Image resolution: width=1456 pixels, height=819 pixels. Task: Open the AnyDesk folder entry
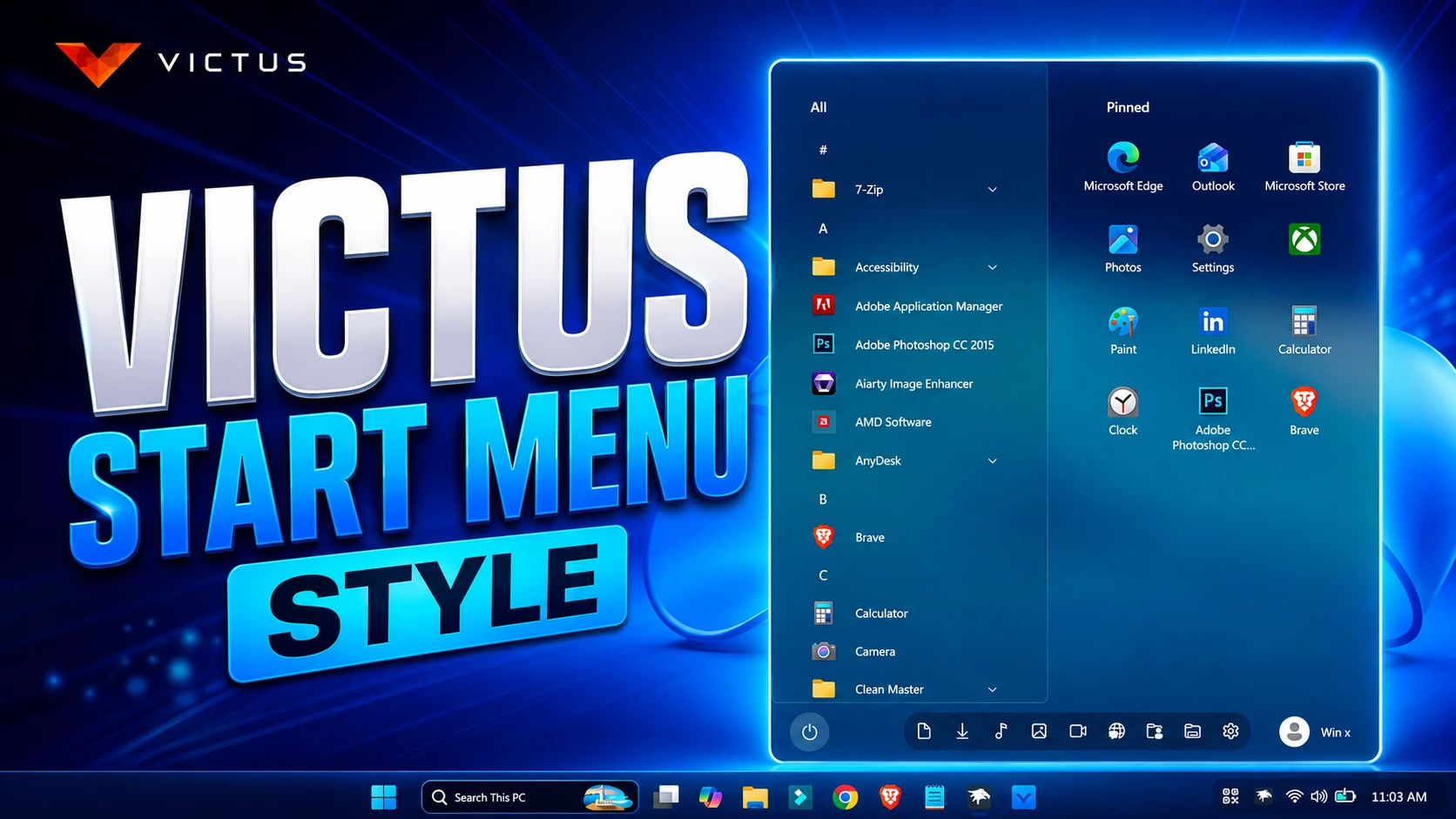point(906,460)
